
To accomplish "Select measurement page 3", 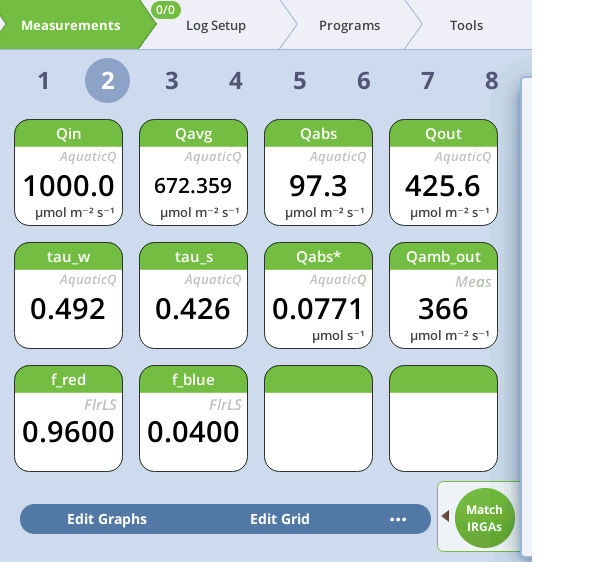I will coord(172,81).
